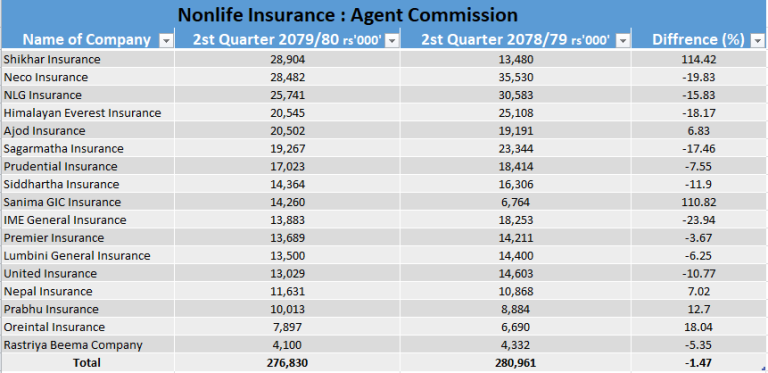
Task: Select the Shikhar Insurance cell
Action: click(88, 59)
